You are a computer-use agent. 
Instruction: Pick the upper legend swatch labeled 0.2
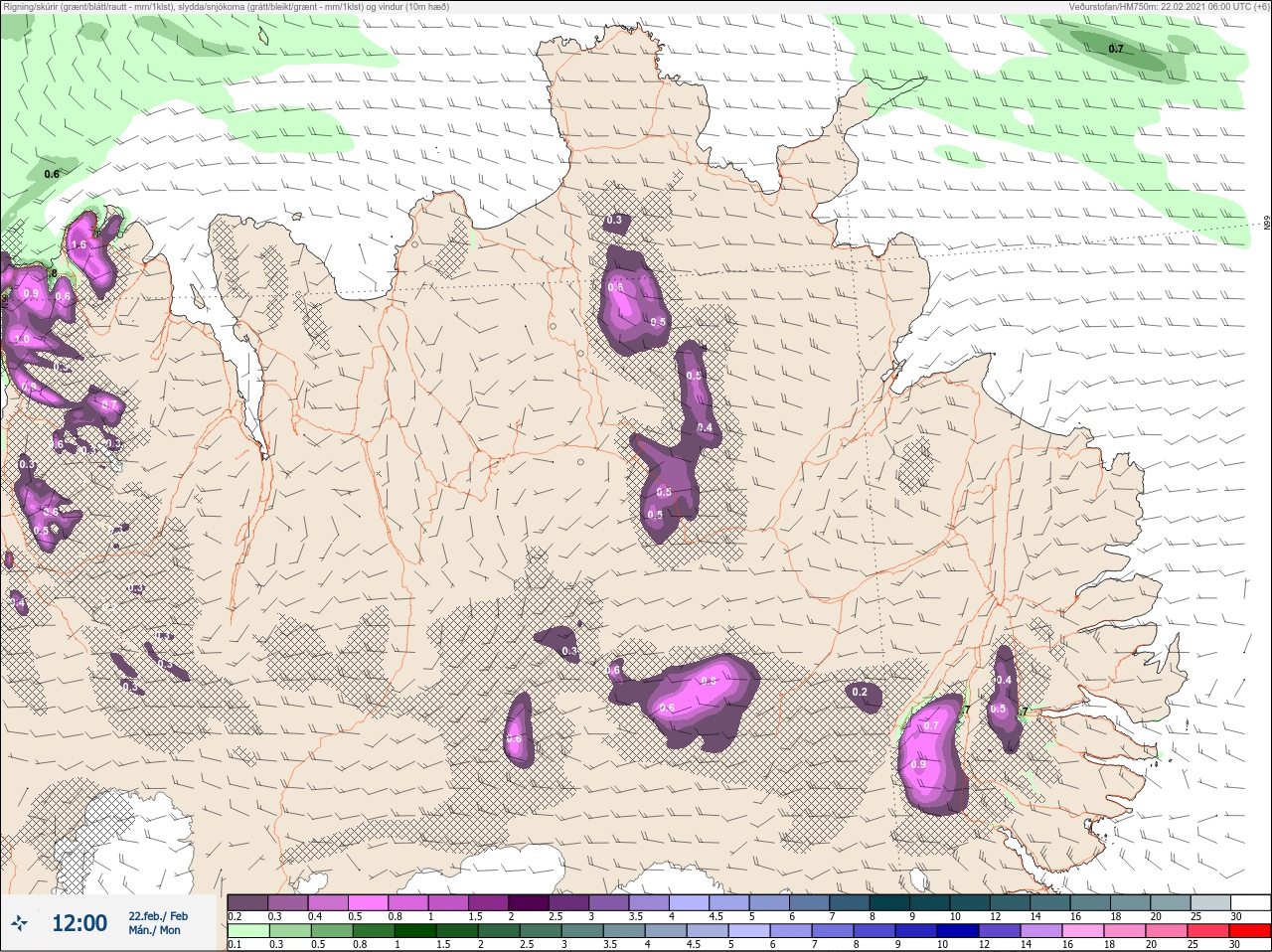coord(247,902)
